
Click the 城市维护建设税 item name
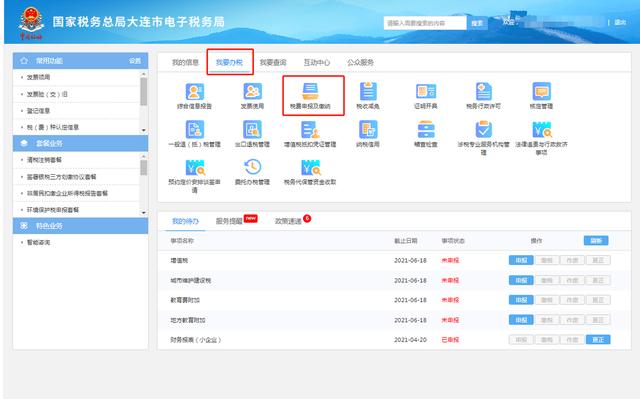[x=191, y=280]
